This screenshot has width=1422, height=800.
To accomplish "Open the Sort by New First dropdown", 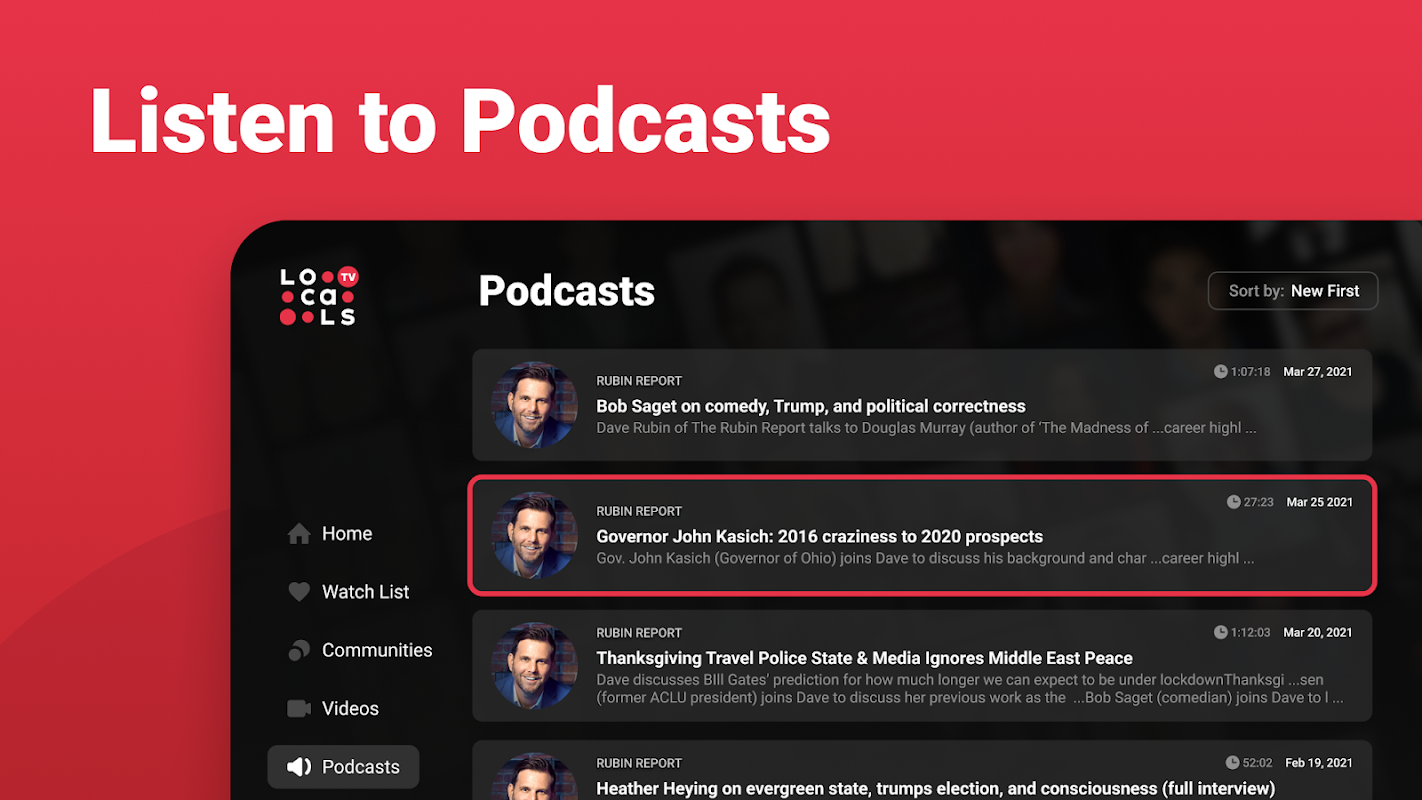I will pyautogui.click(x=1293, y=291).
